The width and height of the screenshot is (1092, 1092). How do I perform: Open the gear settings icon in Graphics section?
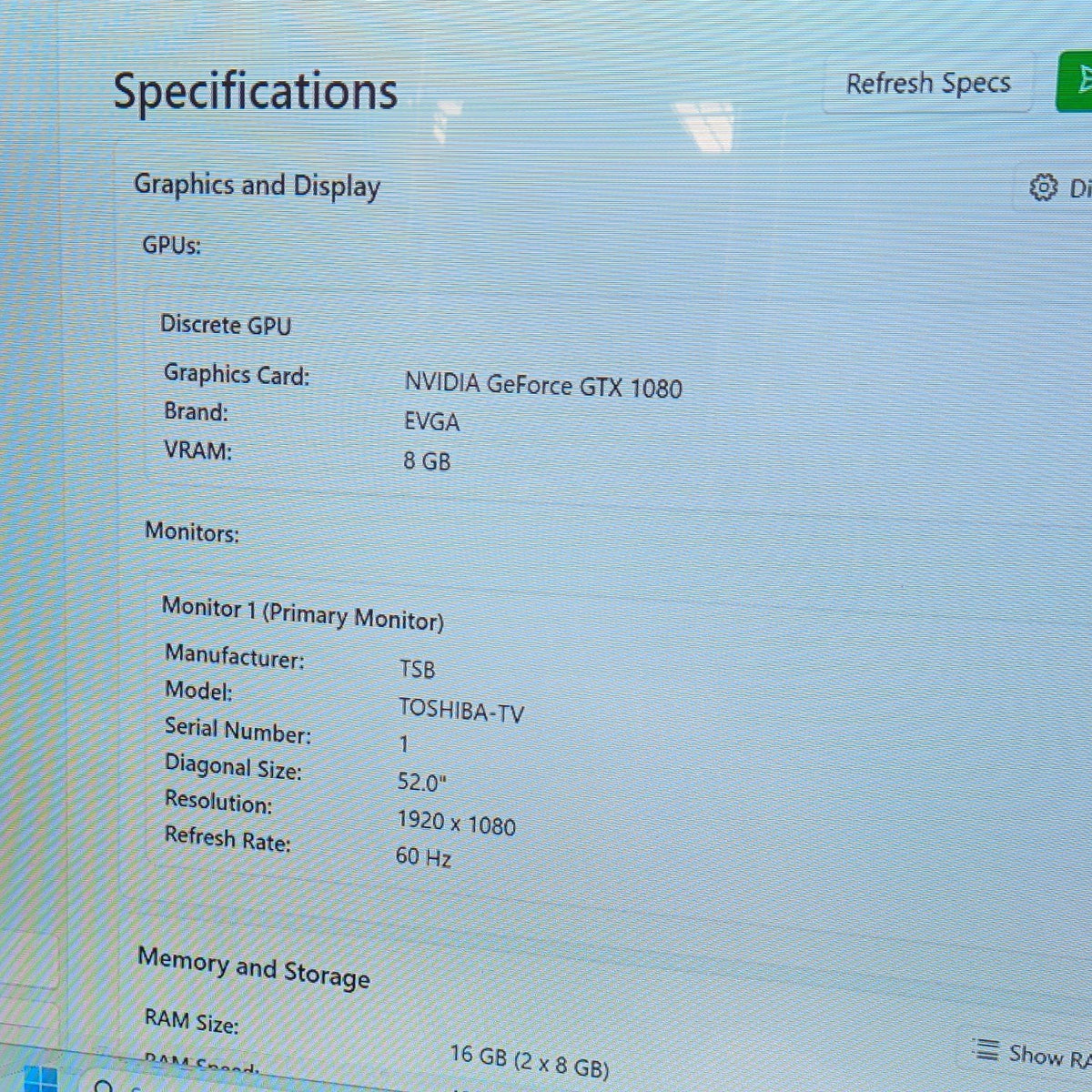point(1043,187)
